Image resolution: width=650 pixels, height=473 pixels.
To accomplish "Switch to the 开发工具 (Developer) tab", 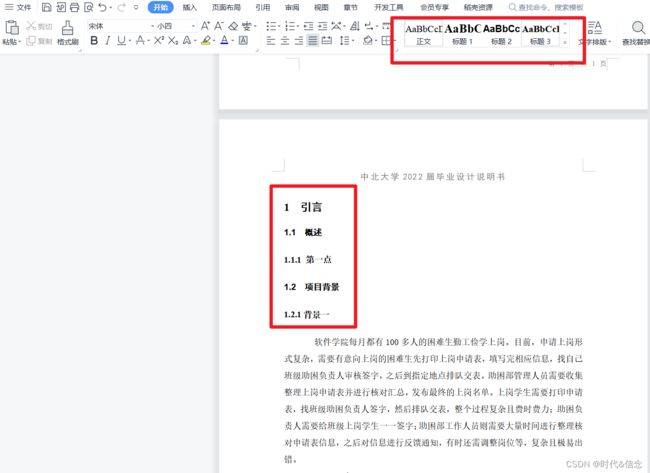I will [388, 7].
